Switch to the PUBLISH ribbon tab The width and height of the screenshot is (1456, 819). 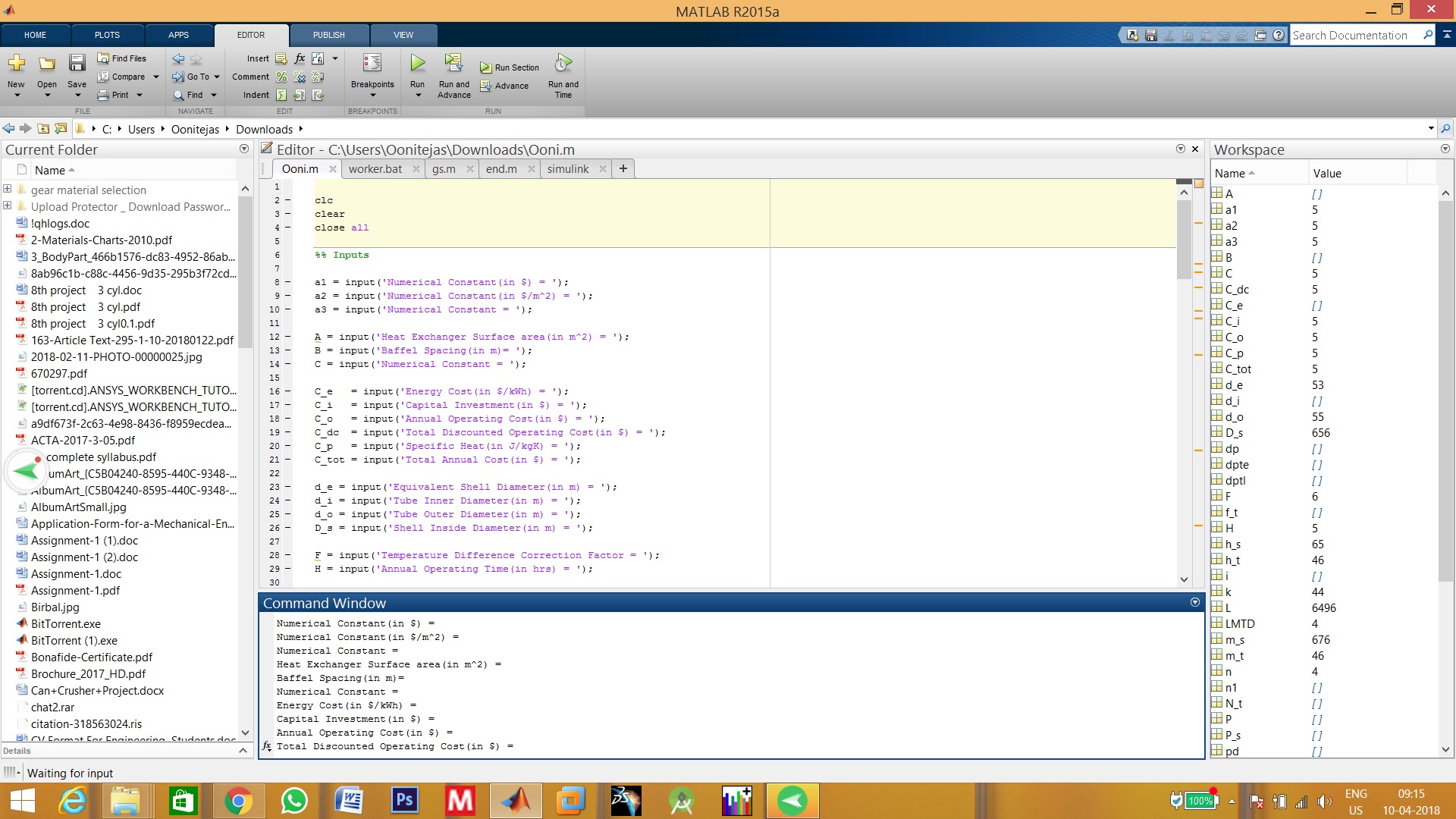pyautogui.click(x=328, y=35)
